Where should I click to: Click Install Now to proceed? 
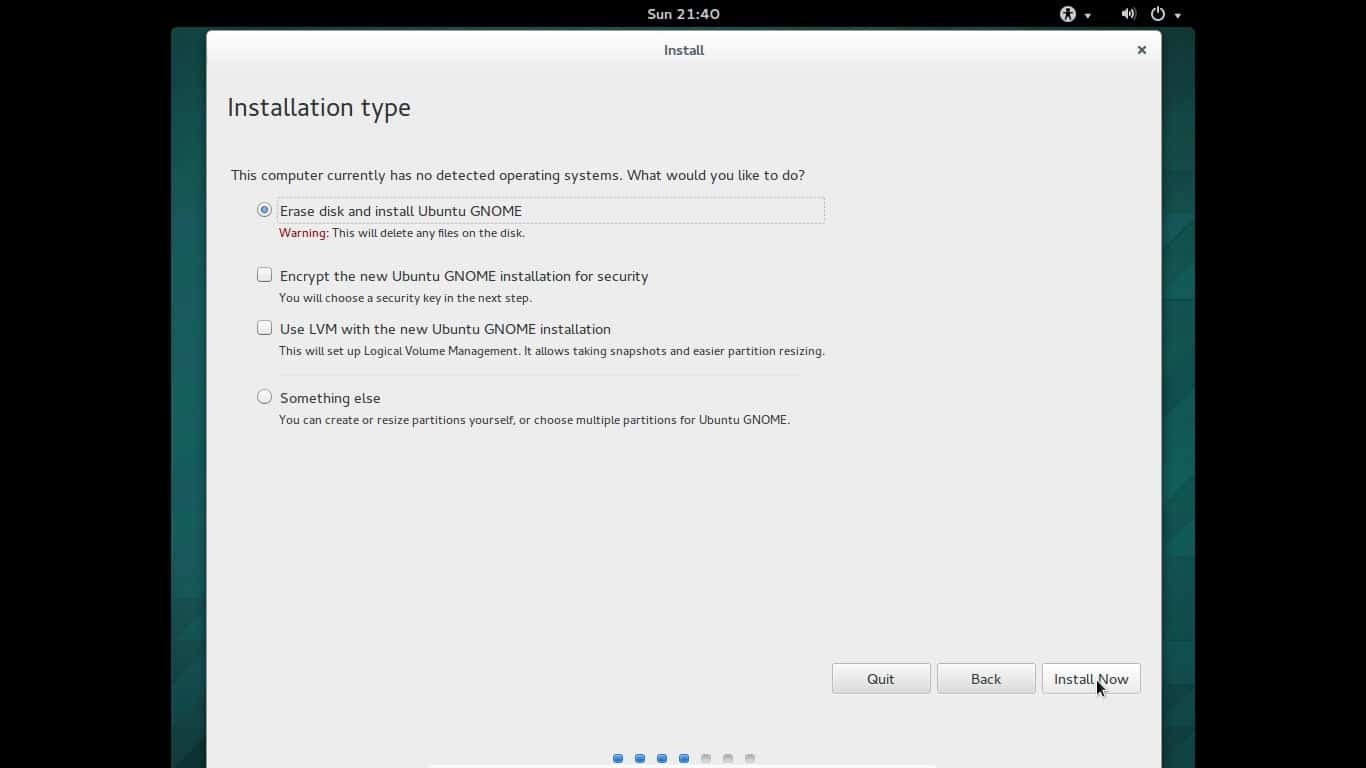[1091, 679]
